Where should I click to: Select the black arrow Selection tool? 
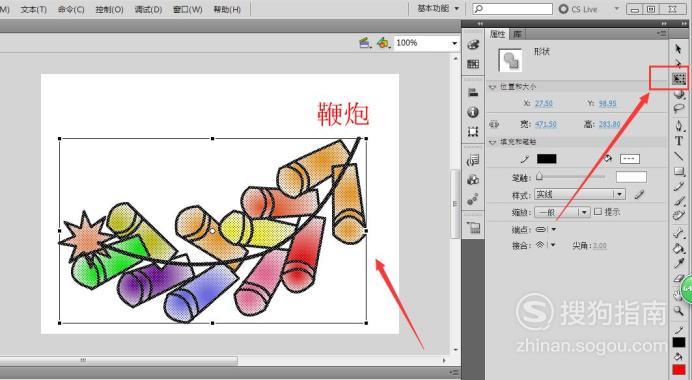[678, 49]
